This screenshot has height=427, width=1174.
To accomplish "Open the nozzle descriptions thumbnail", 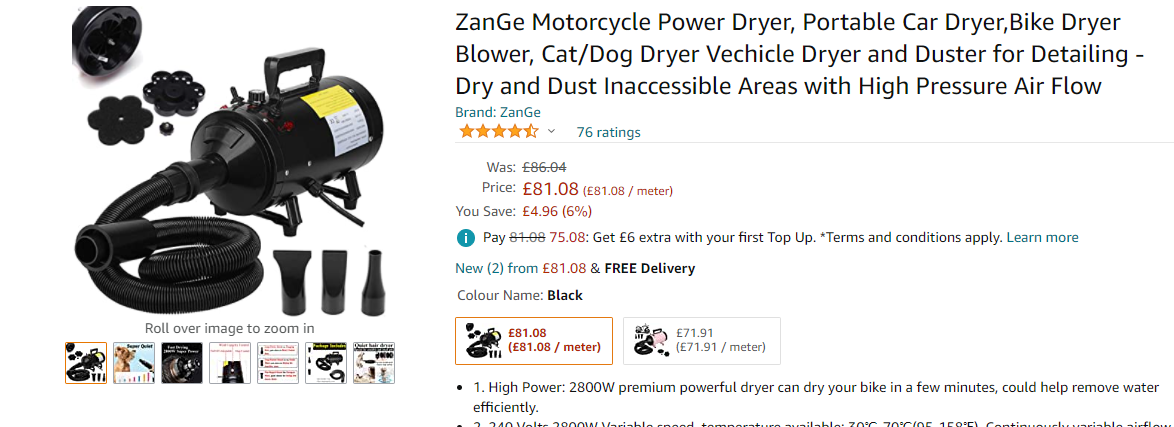I will point(278,362).
